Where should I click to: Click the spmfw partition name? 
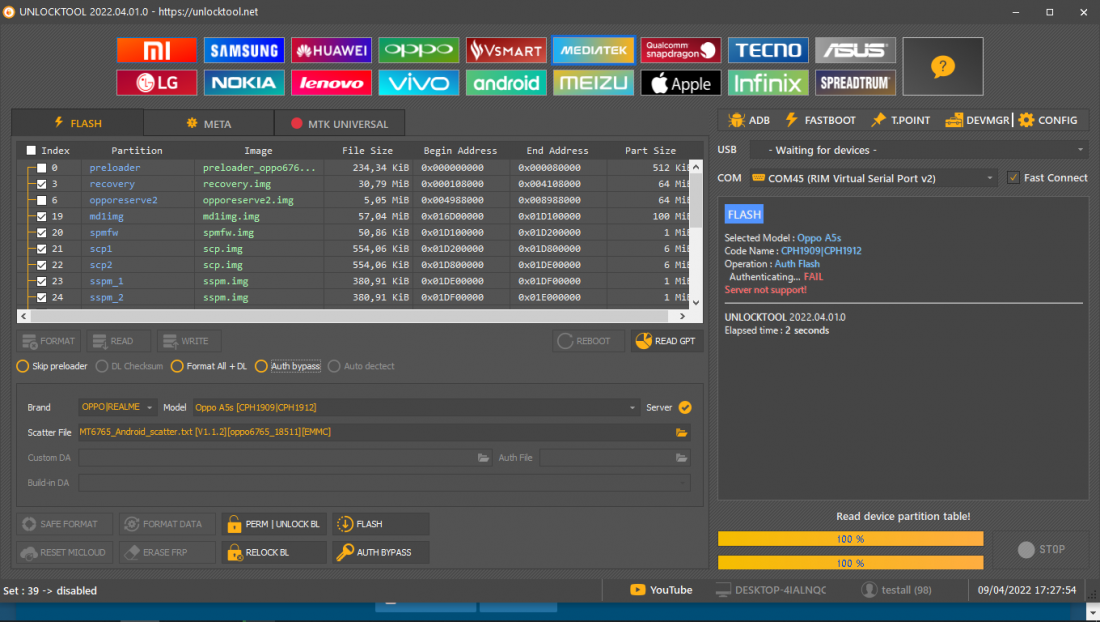coord(104,232)
